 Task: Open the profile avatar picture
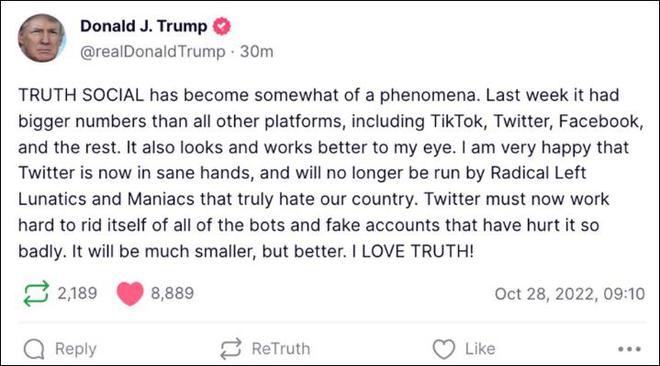coord(41,38)
